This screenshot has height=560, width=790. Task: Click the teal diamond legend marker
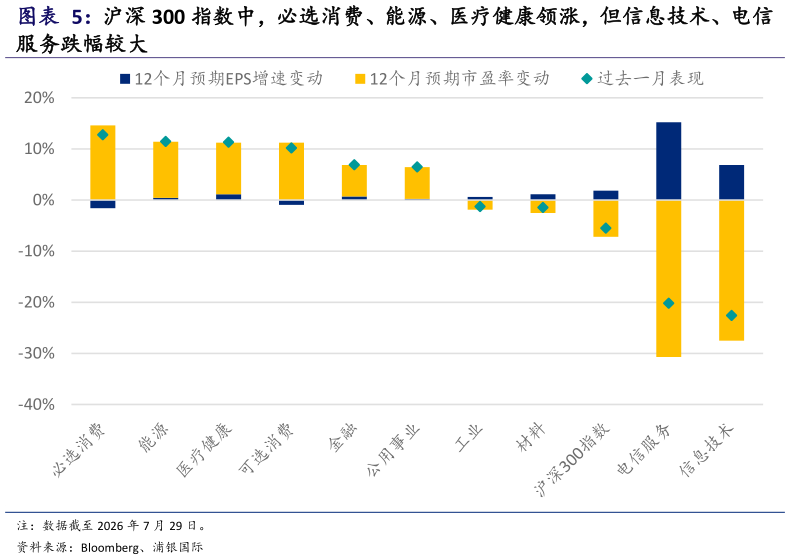tap(586, 79)
